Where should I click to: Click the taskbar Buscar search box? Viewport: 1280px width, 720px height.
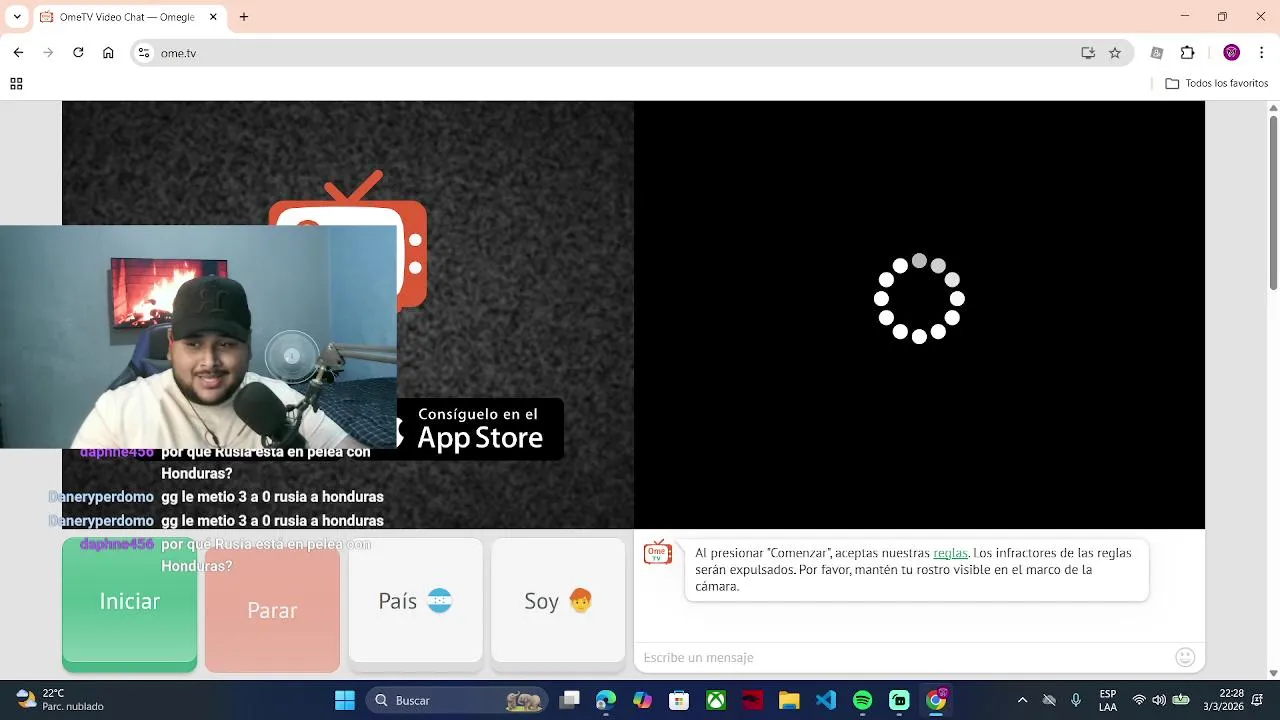(x=458, y=700)
